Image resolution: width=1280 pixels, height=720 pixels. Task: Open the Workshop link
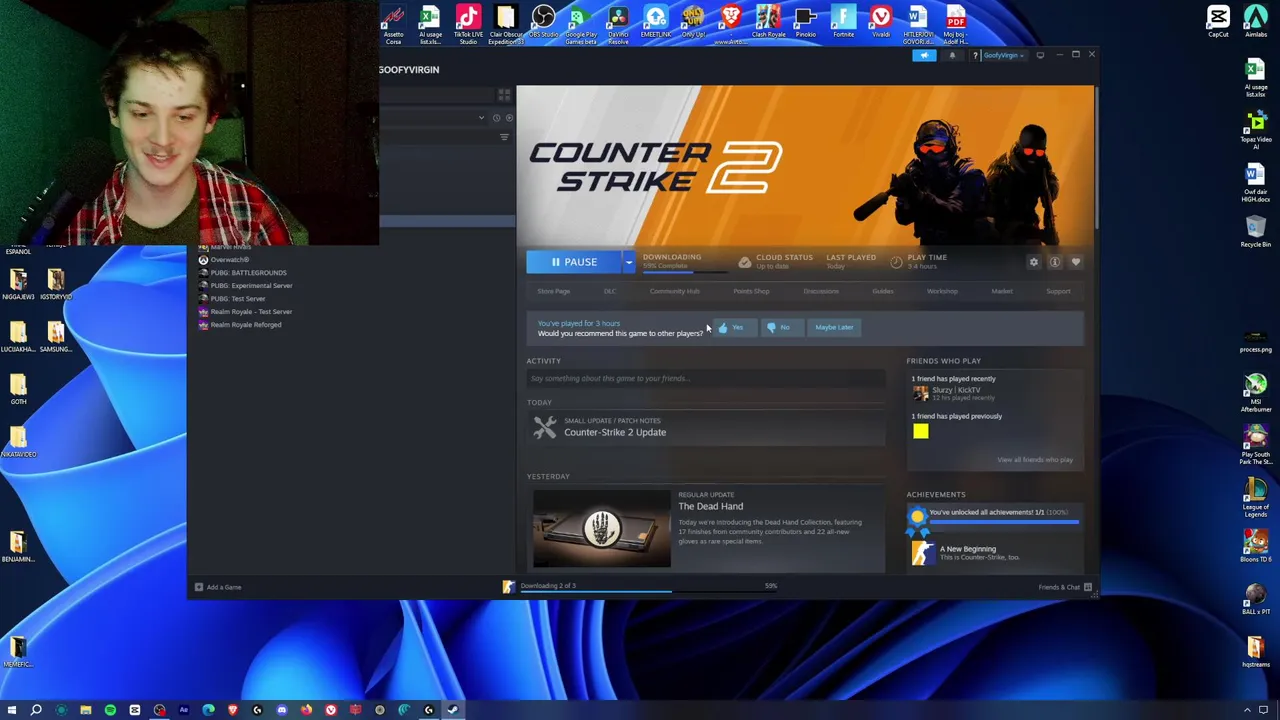coord(942,291)
